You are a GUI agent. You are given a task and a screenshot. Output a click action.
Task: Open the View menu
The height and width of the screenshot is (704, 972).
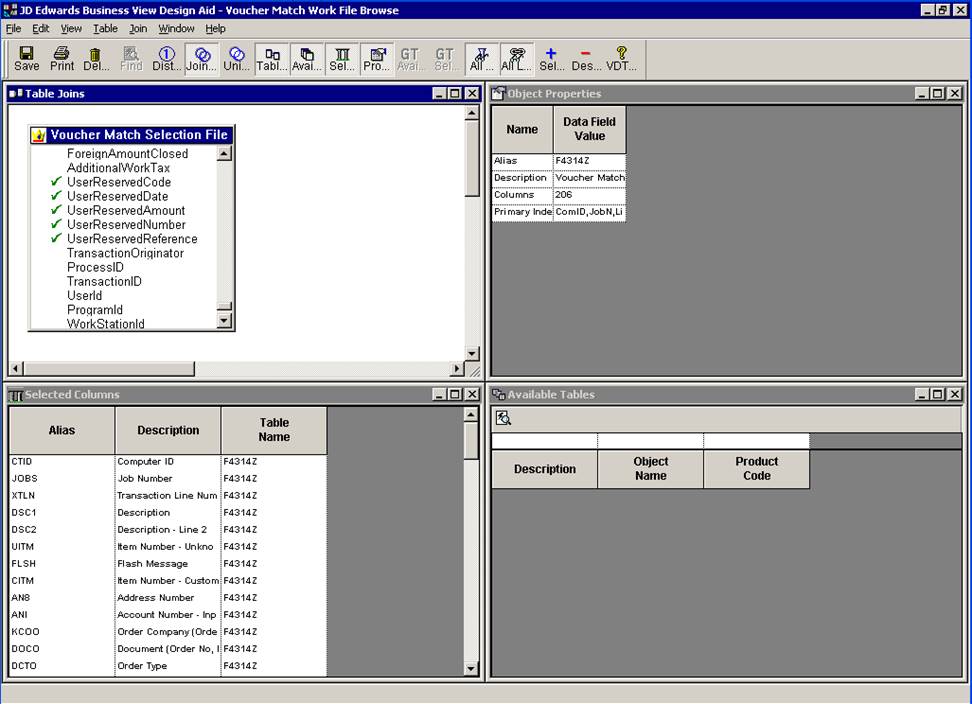tap(71, 29)
